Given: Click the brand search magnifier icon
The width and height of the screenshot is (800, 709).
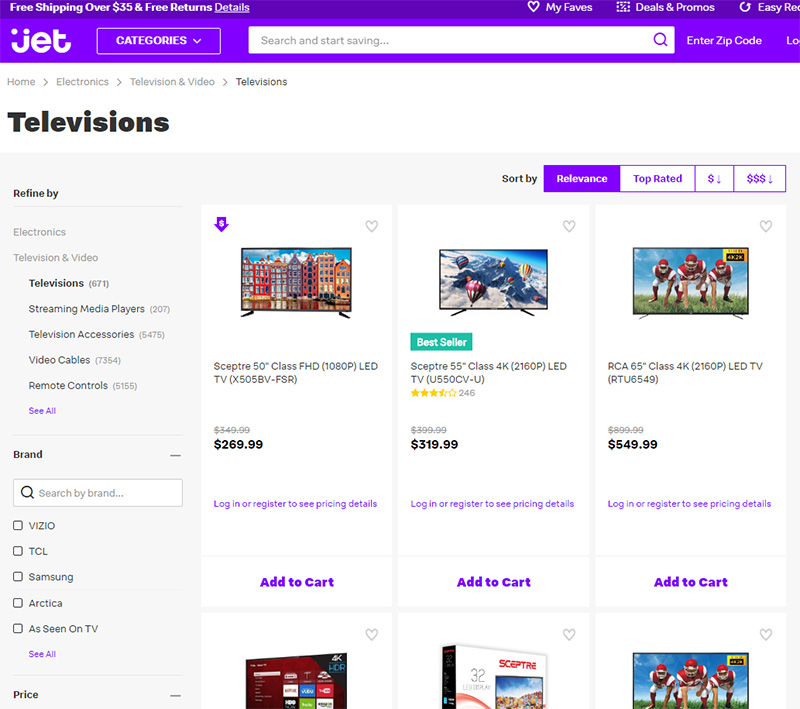Looking at the screenshot, I should click(x=27, y=493).
